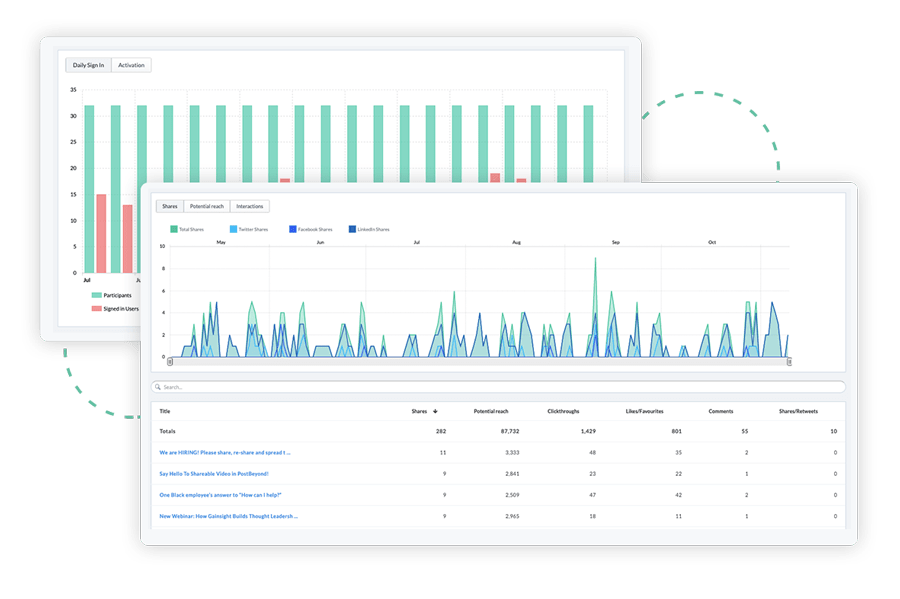Focus the Search input field
This screenshot has height=599, width=900.
498,387
